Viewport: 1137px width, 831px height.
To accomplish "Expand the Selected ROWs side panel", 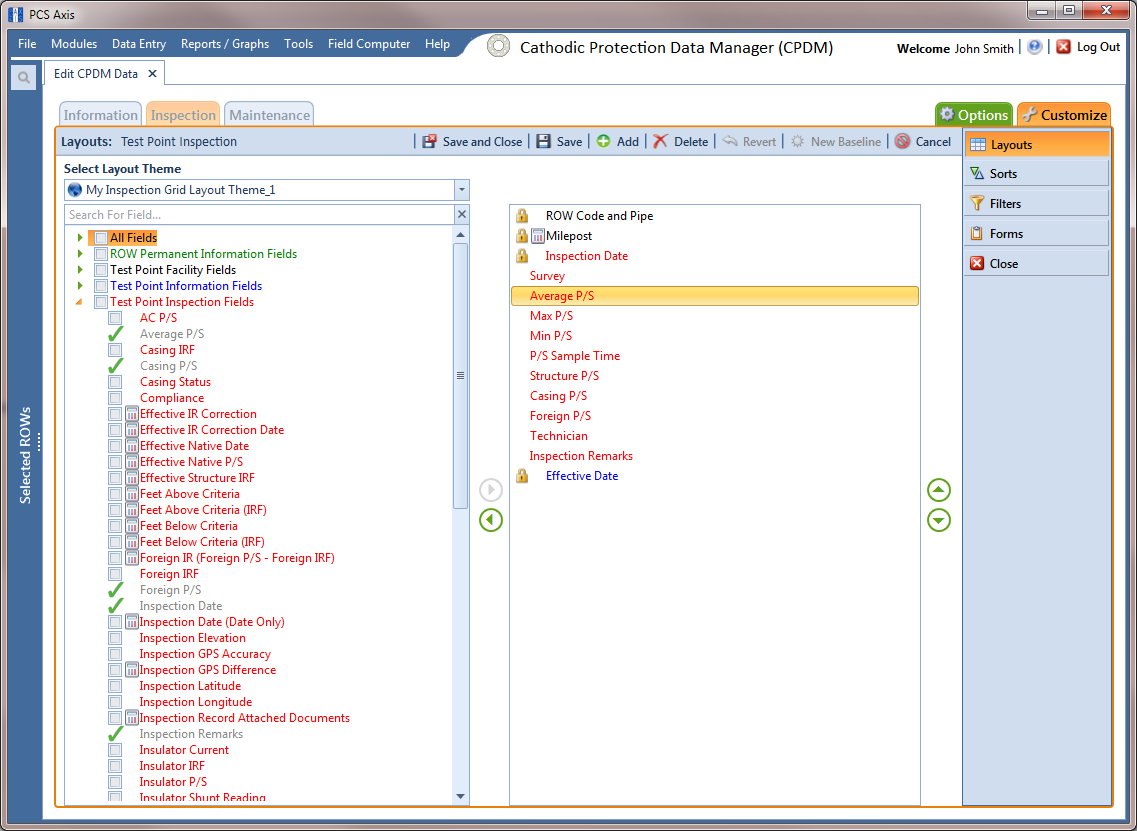I will coord(25,455).
